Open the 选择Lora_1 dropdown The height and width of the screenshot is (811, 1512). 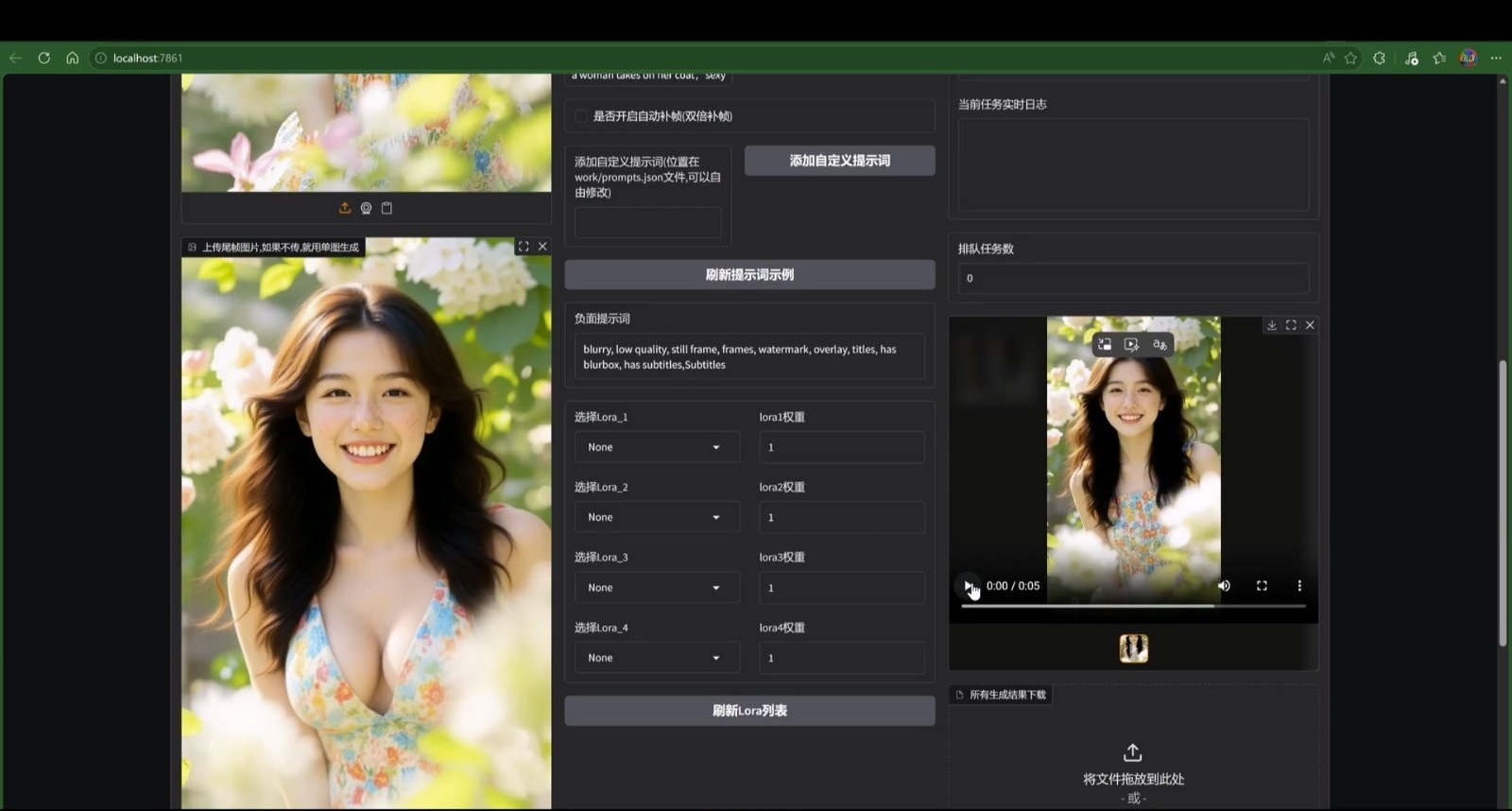point(656,447)
